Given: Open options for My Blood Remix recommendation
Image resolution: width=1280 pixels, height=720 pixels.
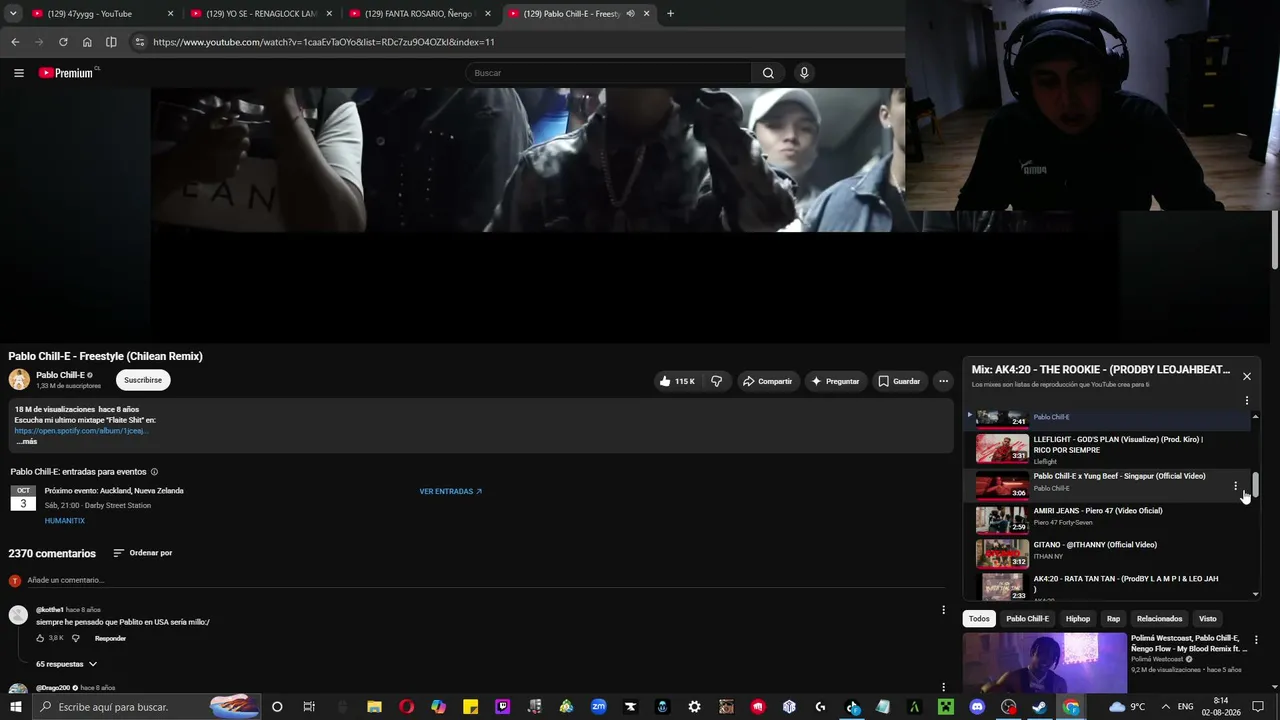Looking at the screenshot, I should click(1256, 640).
